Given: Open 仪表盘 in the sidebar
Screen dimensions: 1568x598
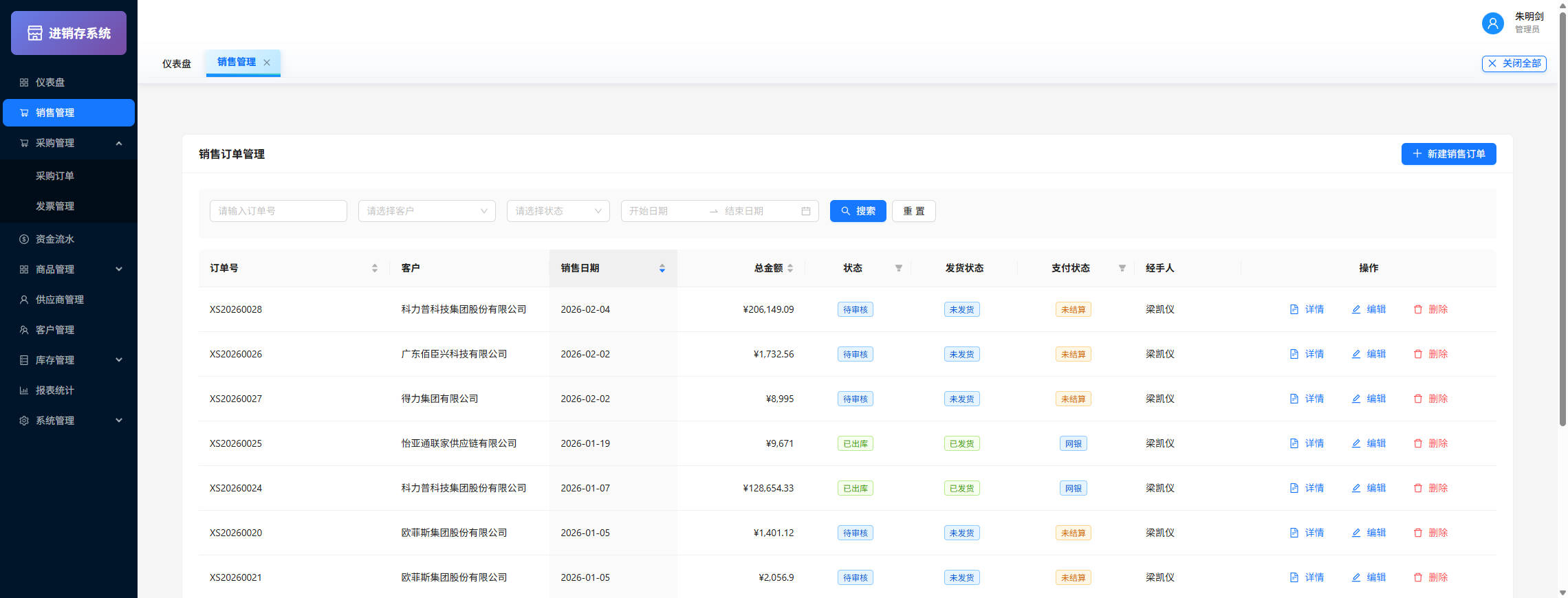Looking at the screenshot, I should click(69, 82).
